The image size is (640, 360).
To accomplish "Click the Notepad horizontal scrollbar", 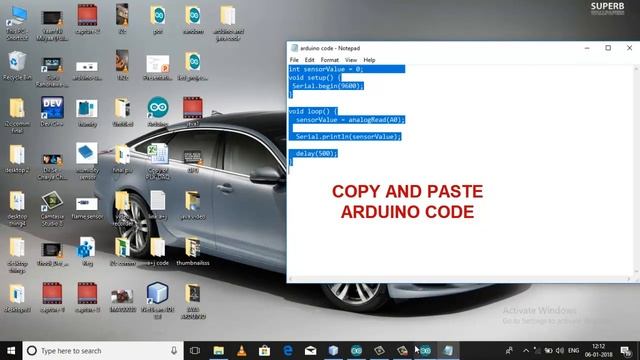I will (460, 279).
